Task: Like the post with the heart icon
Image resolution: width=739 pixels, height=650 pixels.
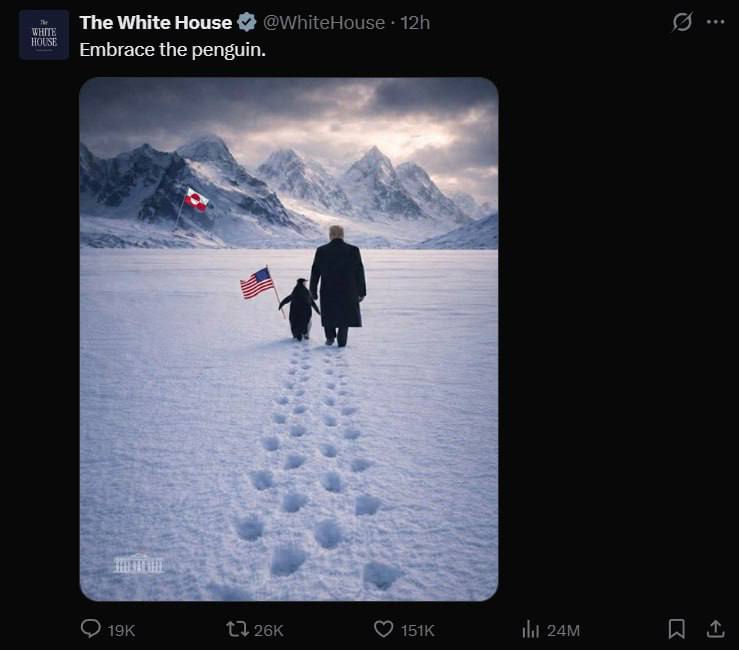Action: tap(383, 629)
